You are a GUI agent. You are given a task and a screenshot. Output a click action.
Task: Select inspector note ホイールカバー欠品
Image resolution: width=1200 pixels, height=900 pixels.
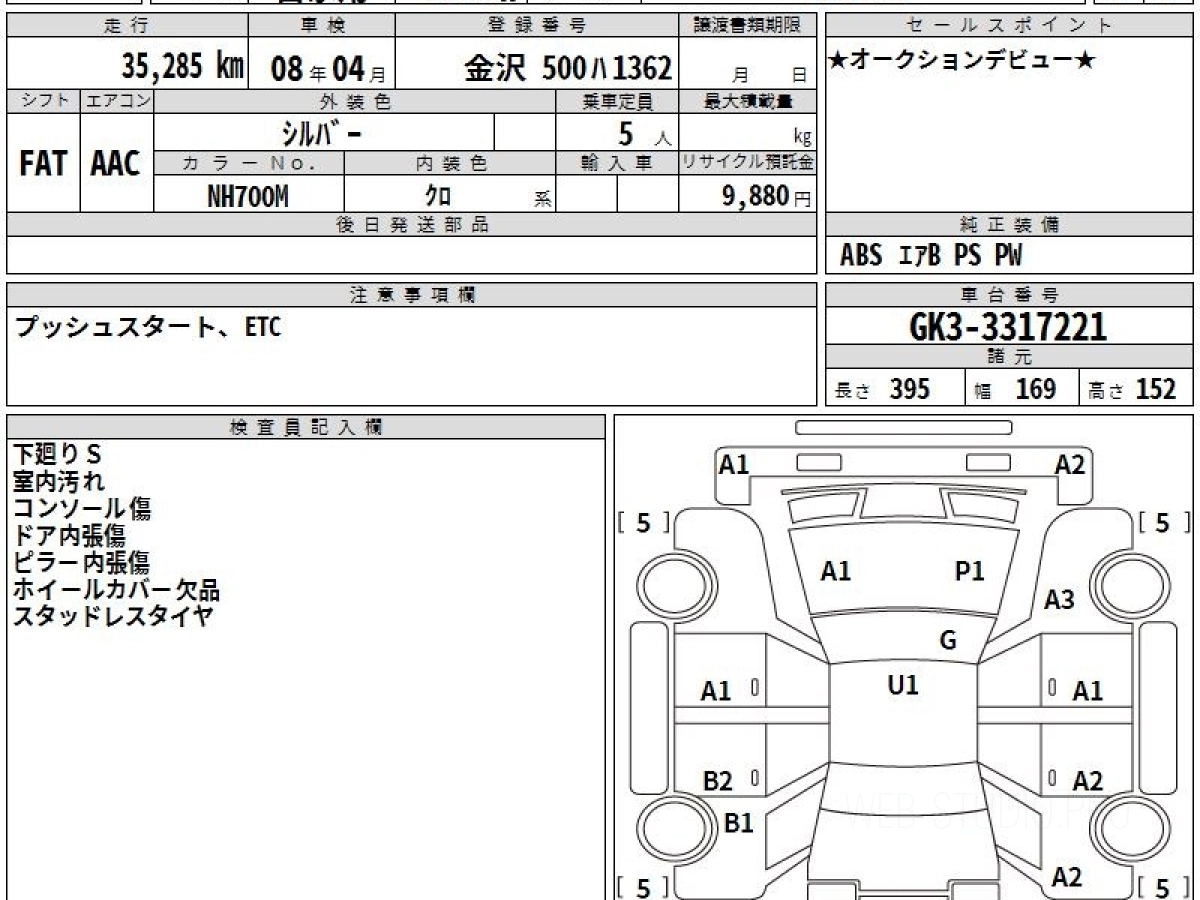116,589
